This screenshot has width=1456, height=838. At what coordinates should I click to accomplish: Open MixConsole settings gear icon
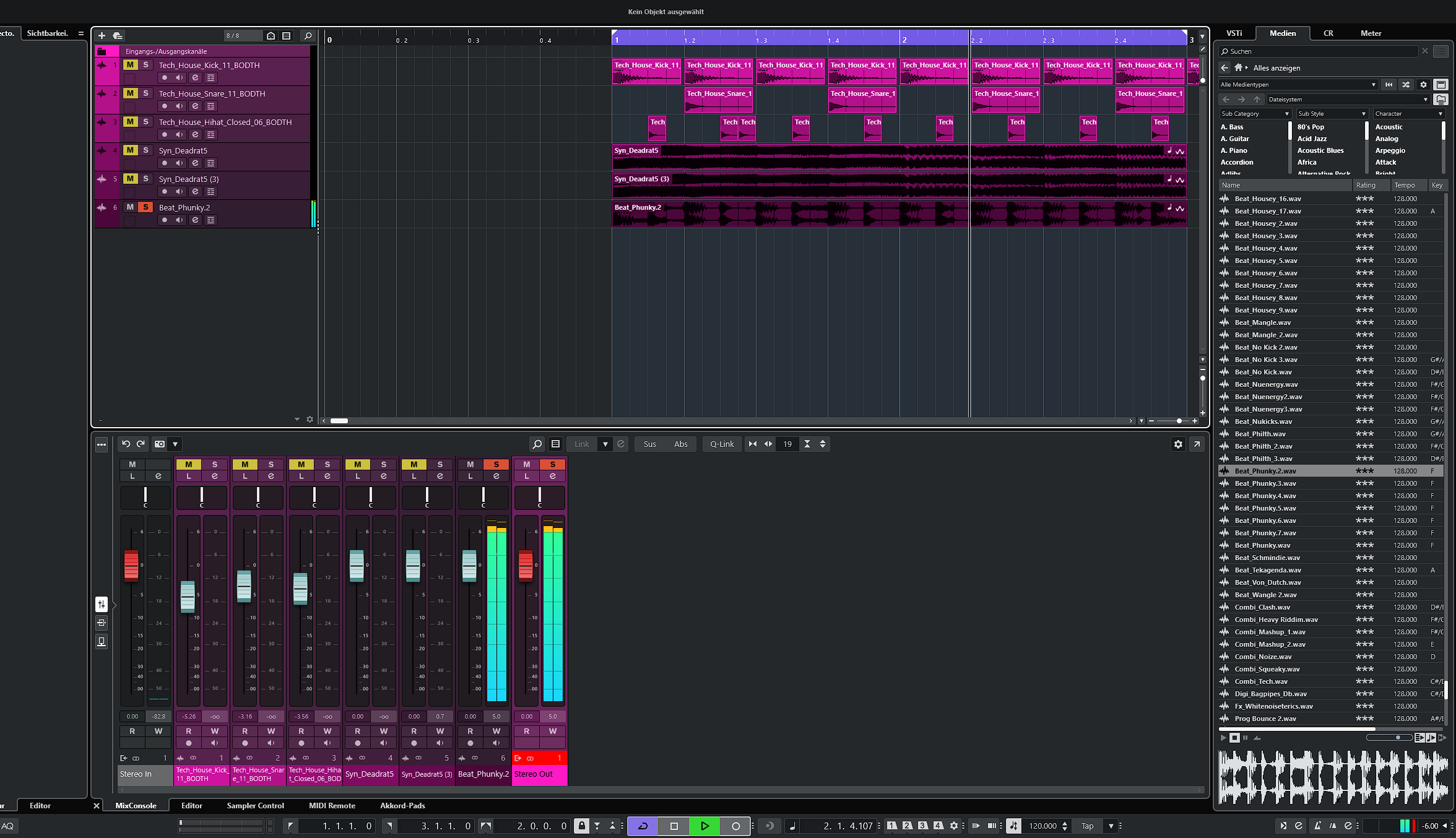tap(1178, 444)
